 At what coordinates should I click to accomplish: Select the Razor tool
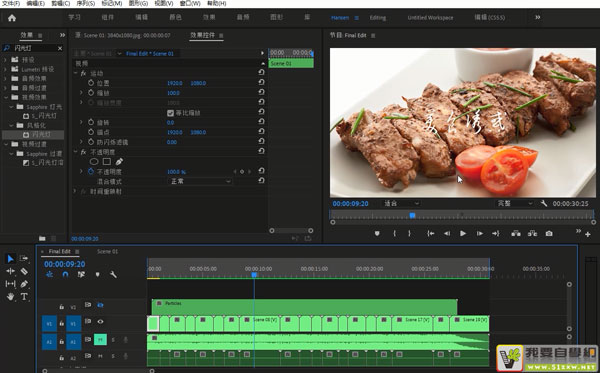tap(24, 271)
